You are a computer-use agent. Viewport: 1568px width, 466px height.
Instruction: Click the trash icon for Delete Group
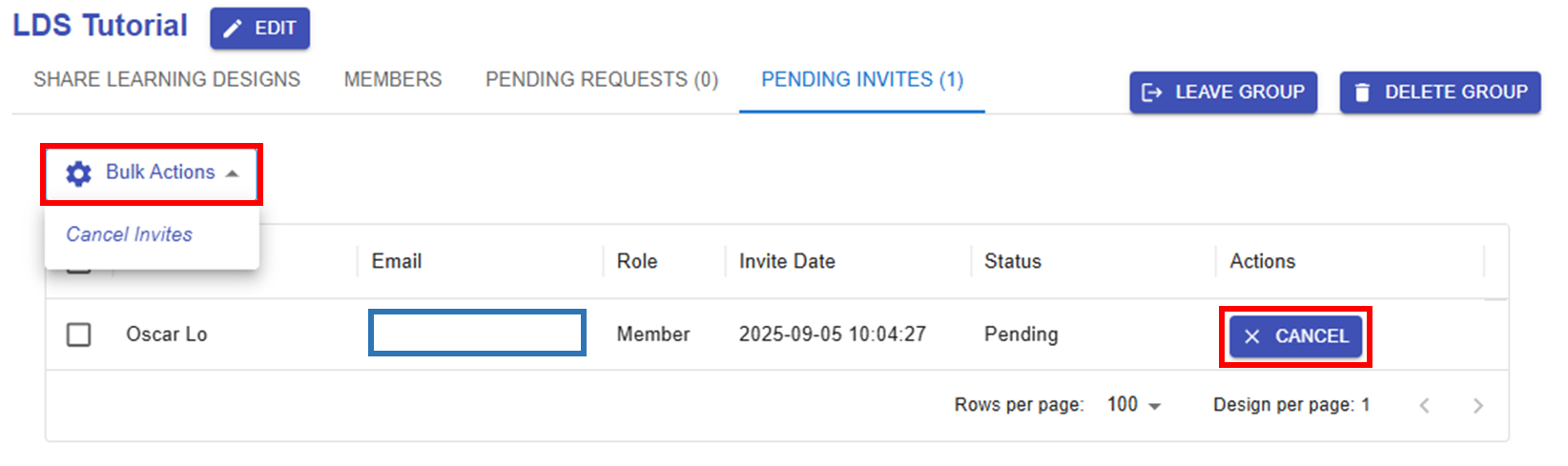click(1362, 92)
